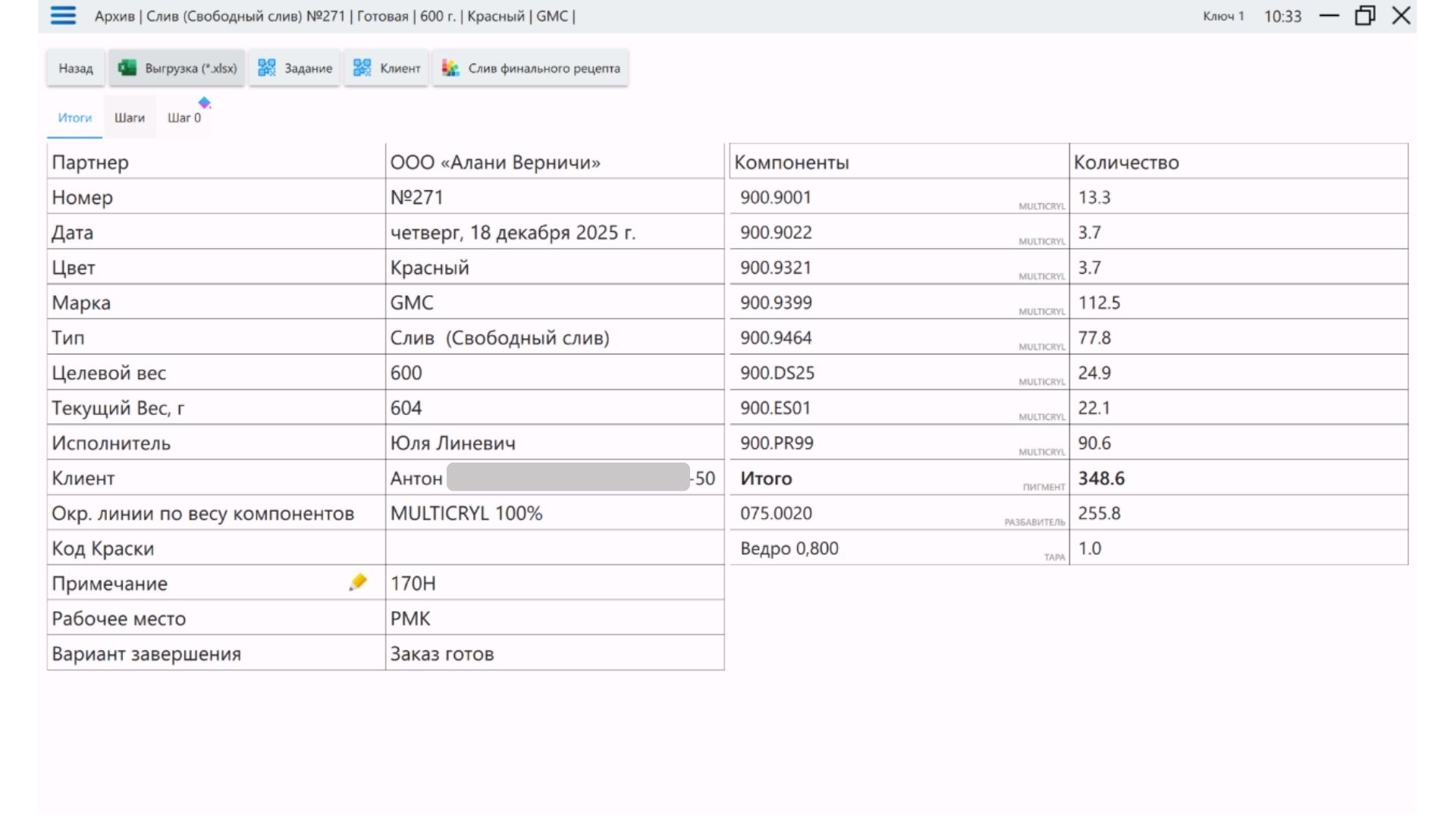
Task: Click the Ключ 1 indicator
Action: [1222, 16]
